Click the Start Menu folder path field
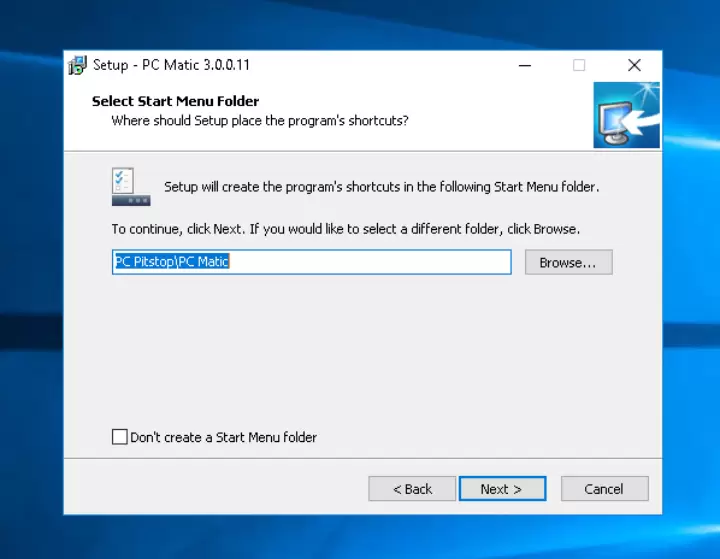Image resolution: width=720 pixels, height=559 pixels. [311, 262]
